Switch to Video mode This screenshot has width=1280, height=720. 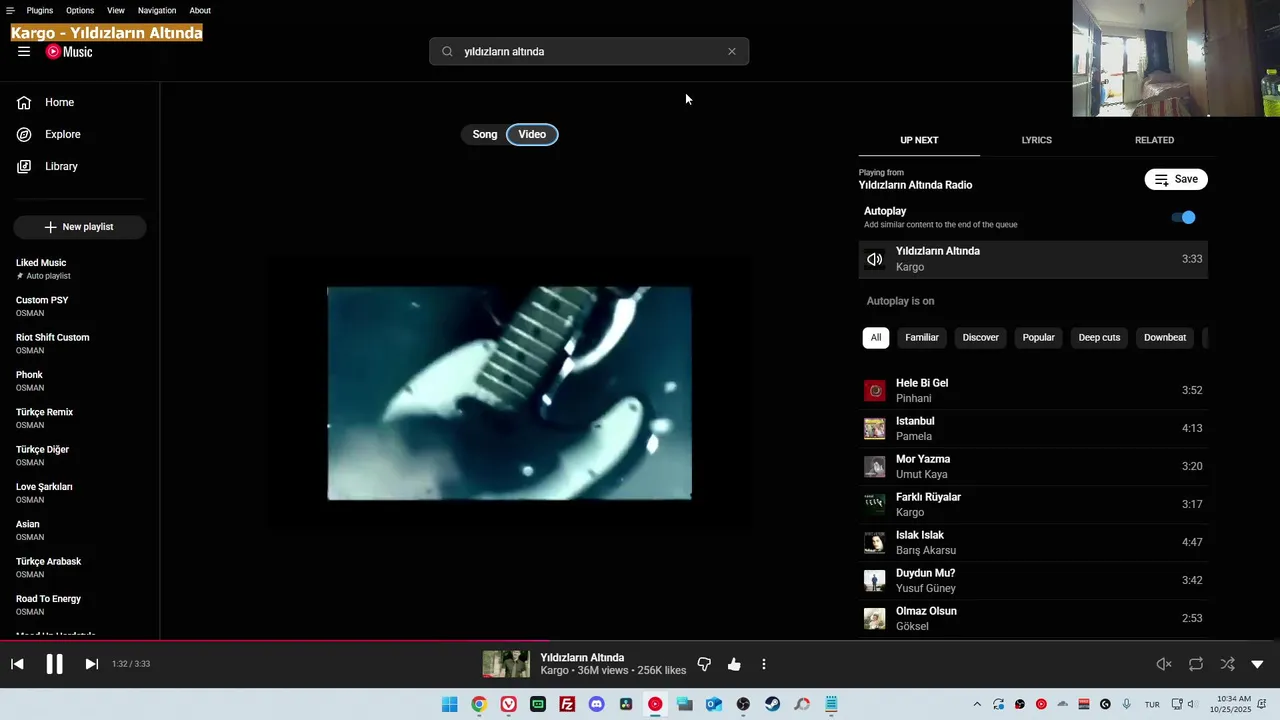click(532, 134)
